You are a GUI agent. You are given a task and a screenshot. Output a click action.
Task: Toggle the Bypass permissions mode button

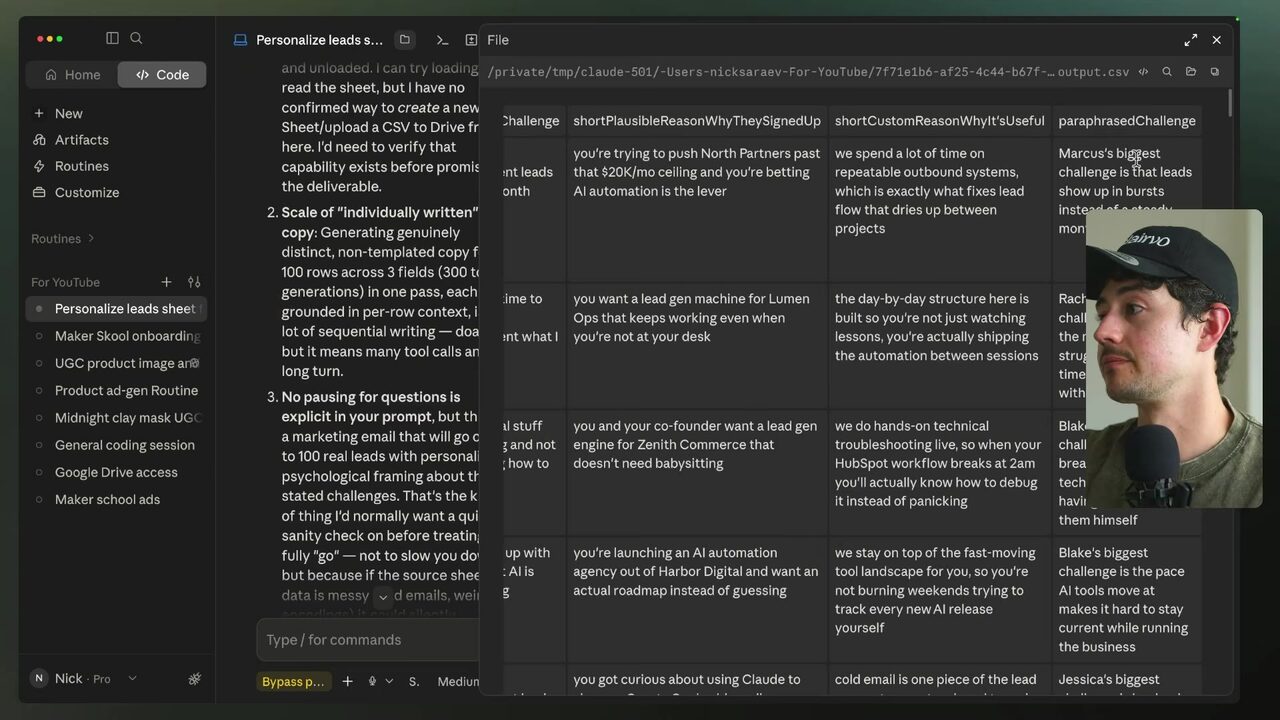tap(293, 681)
